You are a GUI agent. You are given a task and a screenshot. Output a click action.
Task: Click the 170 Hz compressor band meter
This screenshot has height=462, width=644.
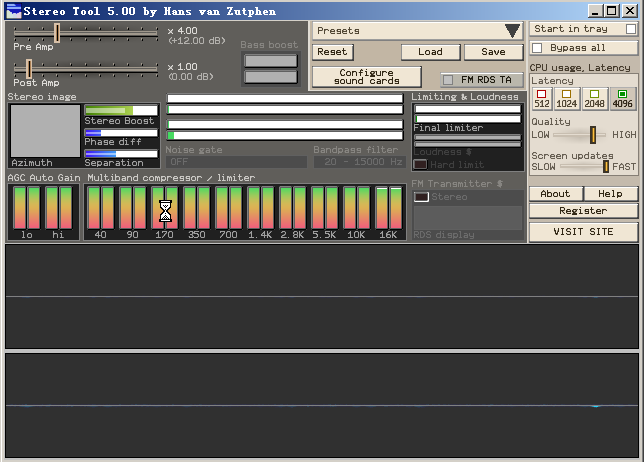(165, 208)
